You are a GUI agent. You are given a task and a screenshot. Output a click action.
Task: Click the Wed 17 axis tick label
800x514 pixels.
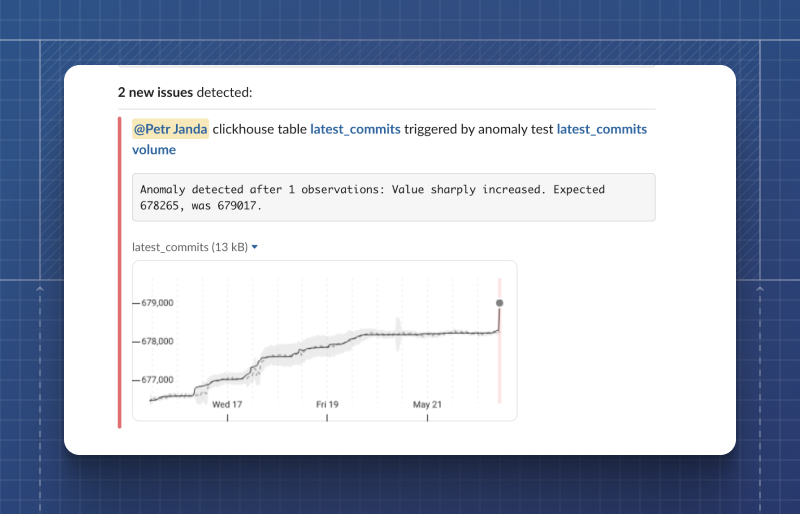(227, 404)
